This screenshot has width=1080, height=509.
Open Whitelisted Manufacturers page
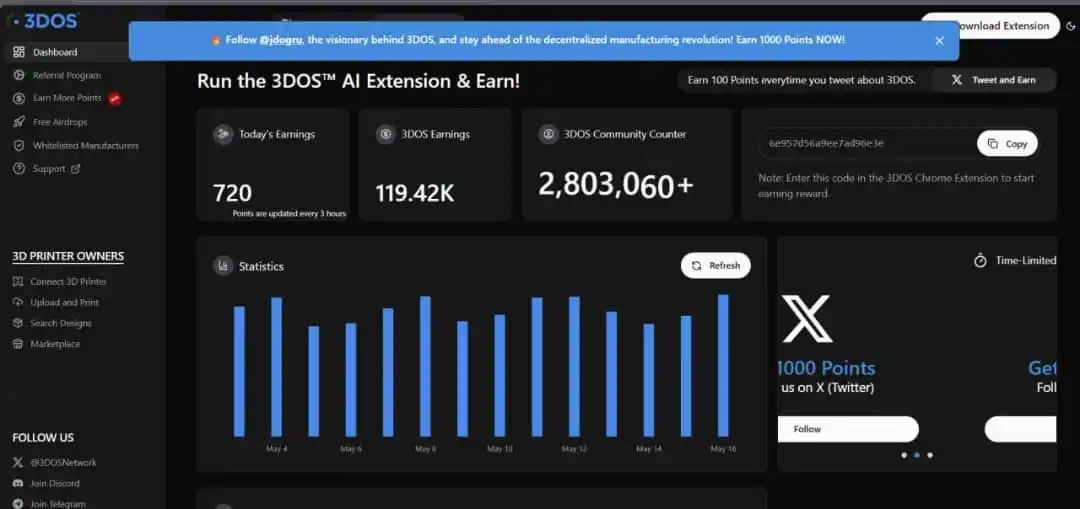(x=85, y=145)
